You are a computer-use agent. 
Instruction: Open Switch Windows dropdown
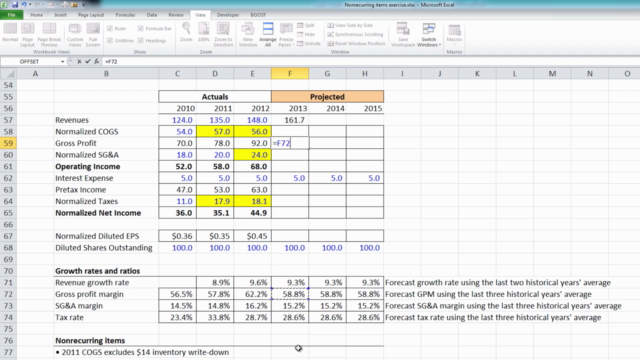pos(429,34)
